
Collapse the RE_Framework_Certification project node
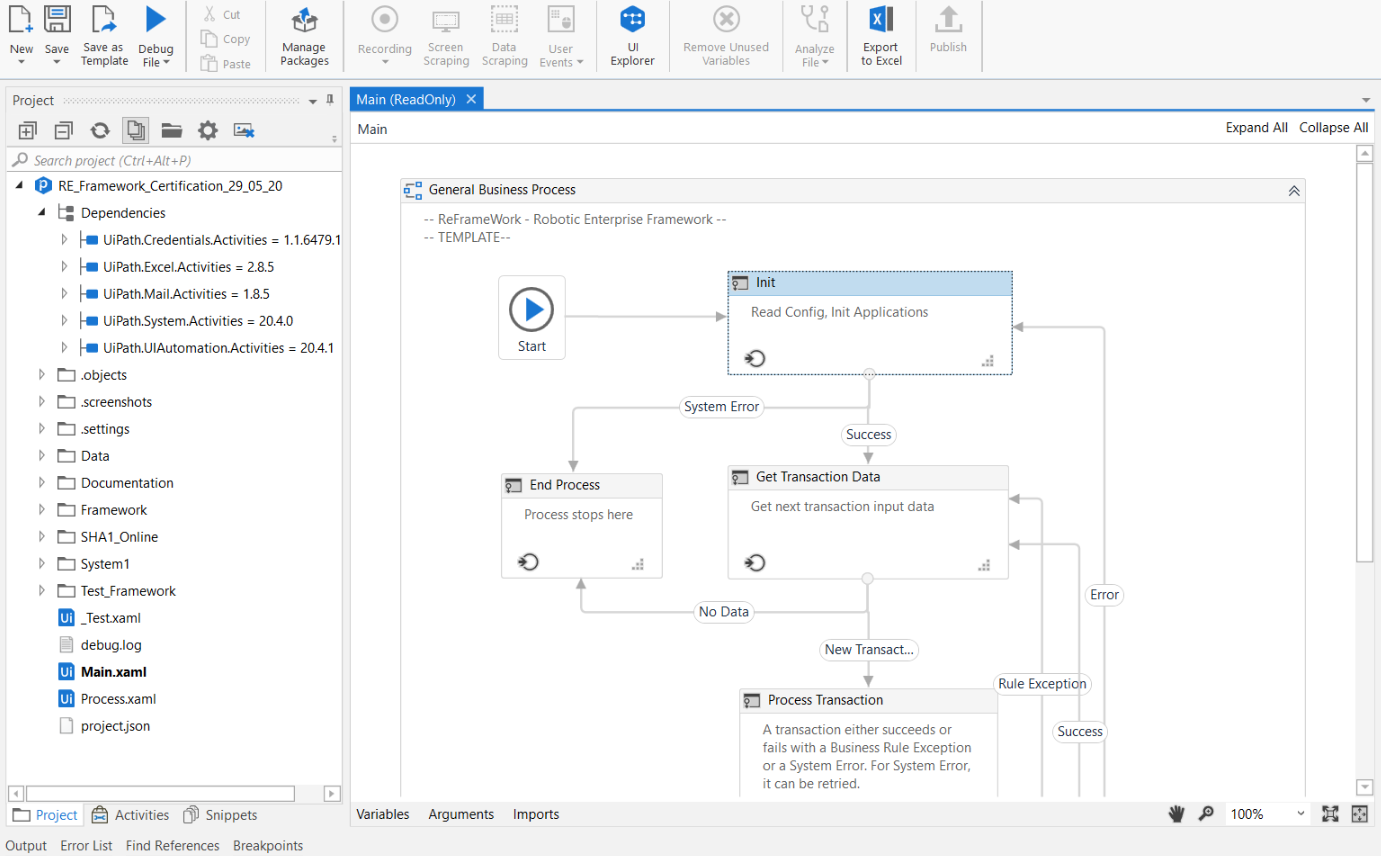20,185
